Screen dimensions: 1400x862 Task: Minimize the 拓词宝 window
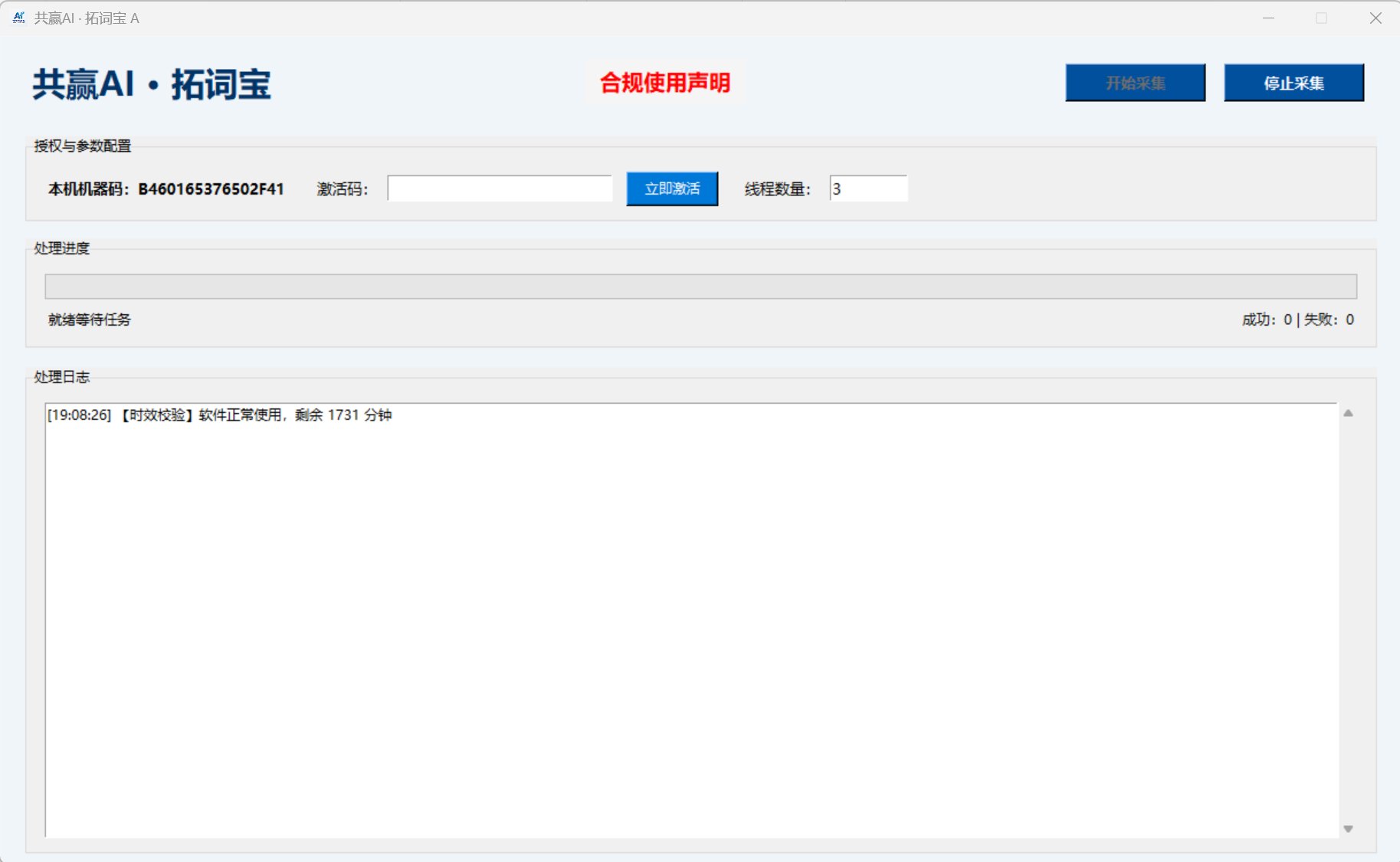pos(1269,18)
